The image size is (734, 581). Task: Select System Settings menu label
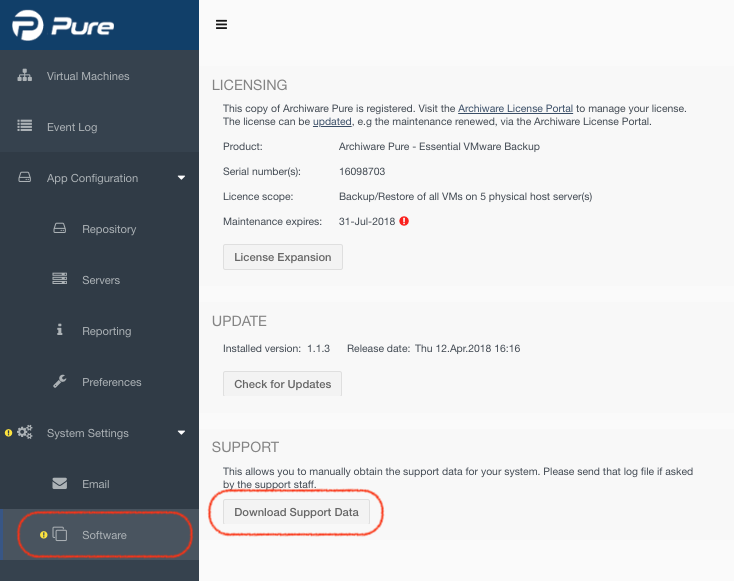point(88,433)
